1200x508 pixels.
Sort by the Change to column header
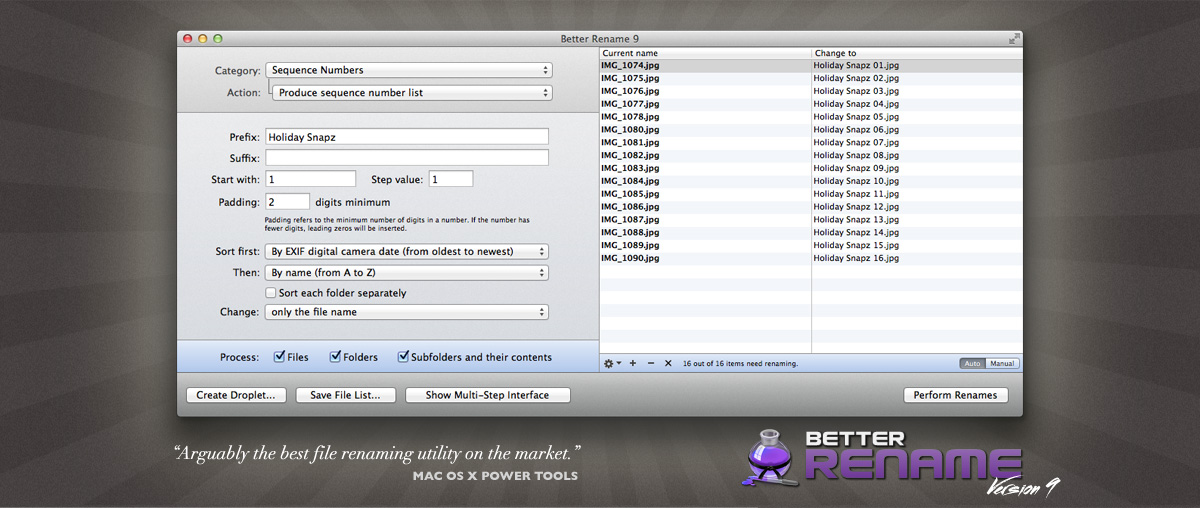click(x=916, y=53)
